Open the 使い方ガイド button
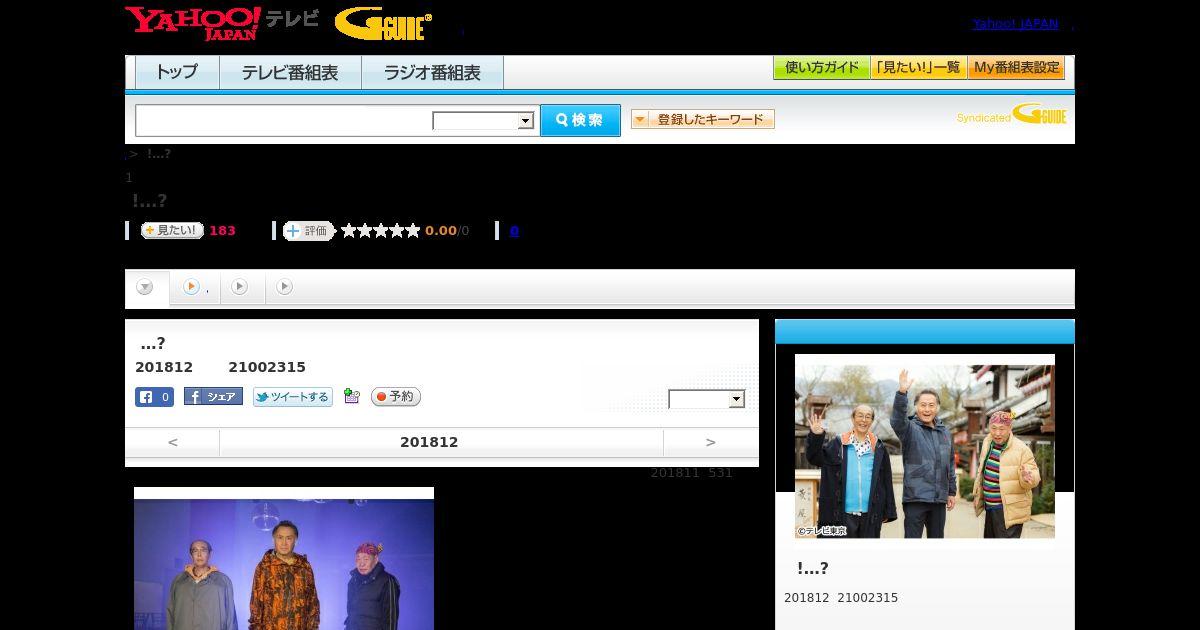Viewport: 1200px width, 630px height. coord(821,68)
